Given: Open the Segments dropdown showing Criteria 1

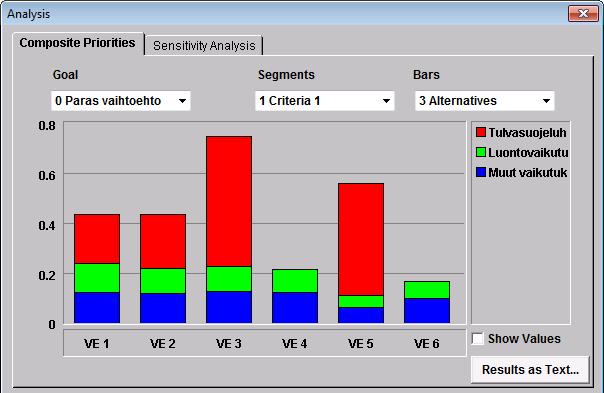Looking at the screenshot, I should (325, 101).
